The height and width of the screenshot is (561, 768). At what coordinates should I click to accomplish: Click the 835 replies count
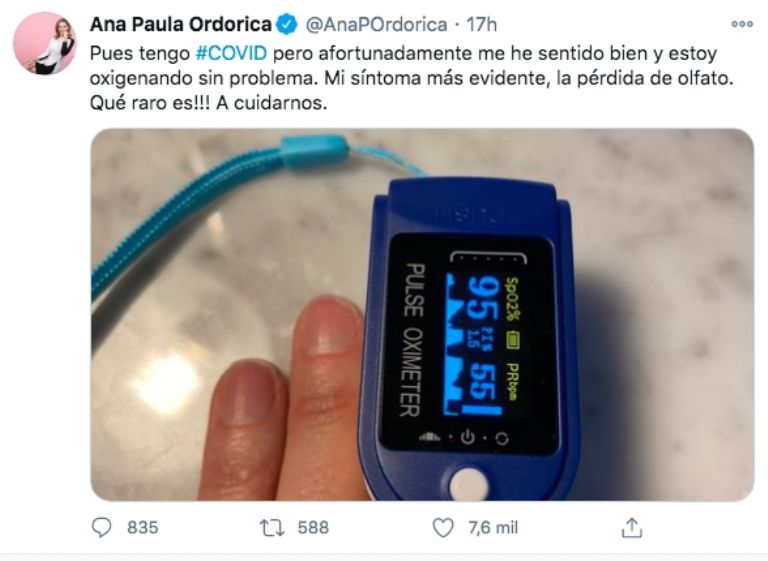tap(143, 528)
